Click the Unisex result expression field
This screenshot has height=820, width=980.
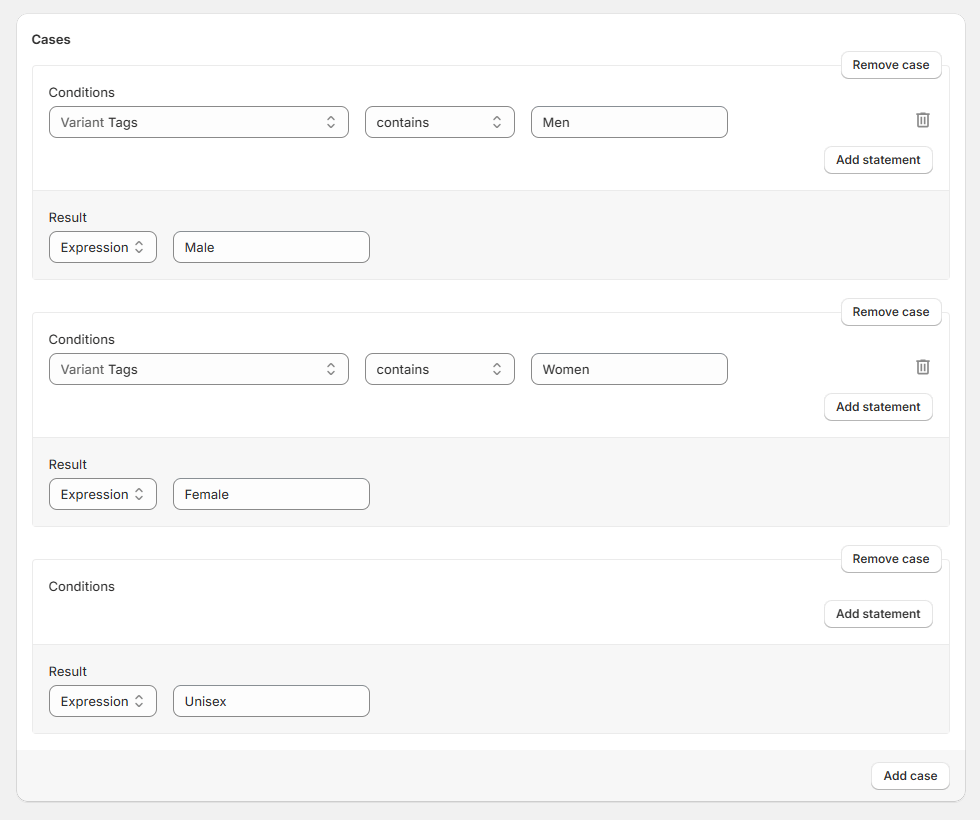point(271,700)
